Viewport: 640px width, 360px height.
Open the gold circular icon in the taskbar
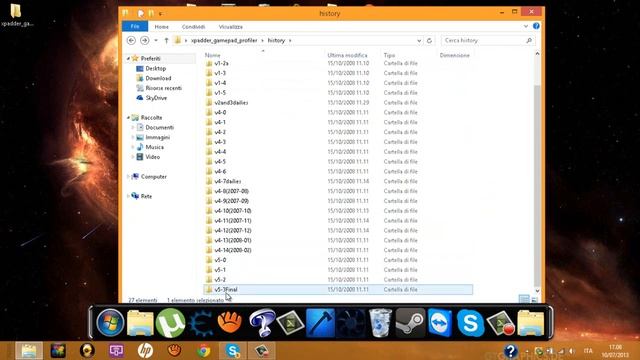pos(87,351)
